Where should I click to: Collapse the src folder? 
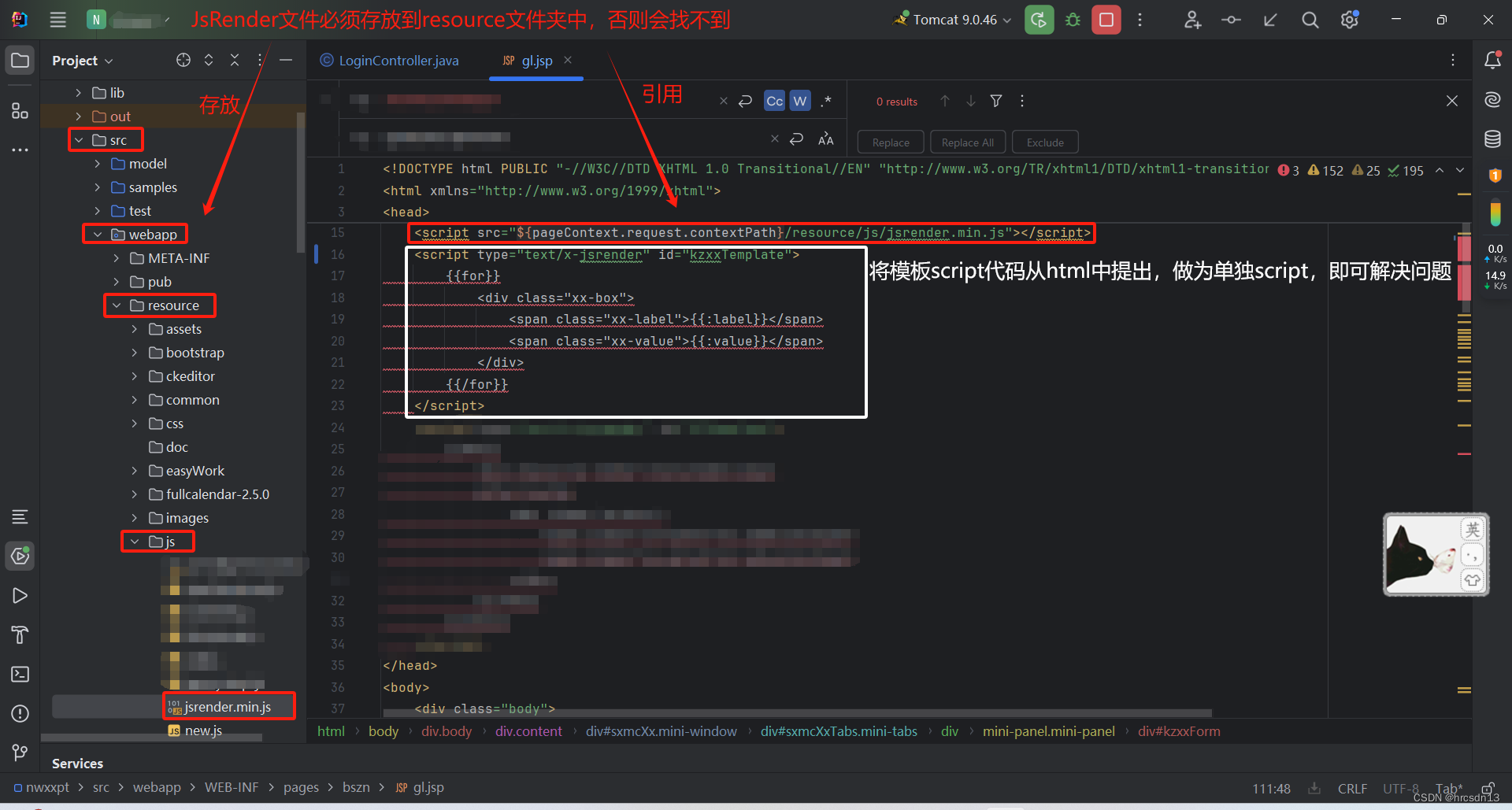79,139
